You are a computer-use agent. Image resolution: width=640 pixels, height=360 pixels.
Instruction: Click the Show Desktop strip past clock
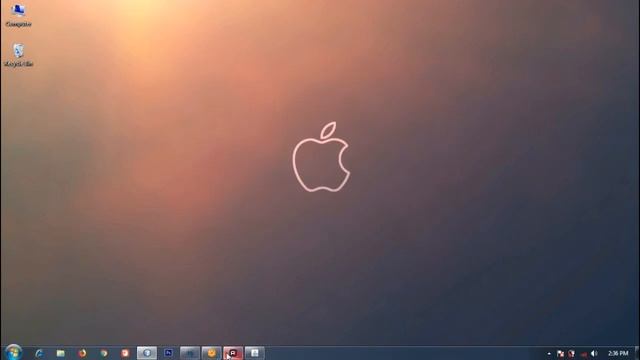tap(637, 353)
